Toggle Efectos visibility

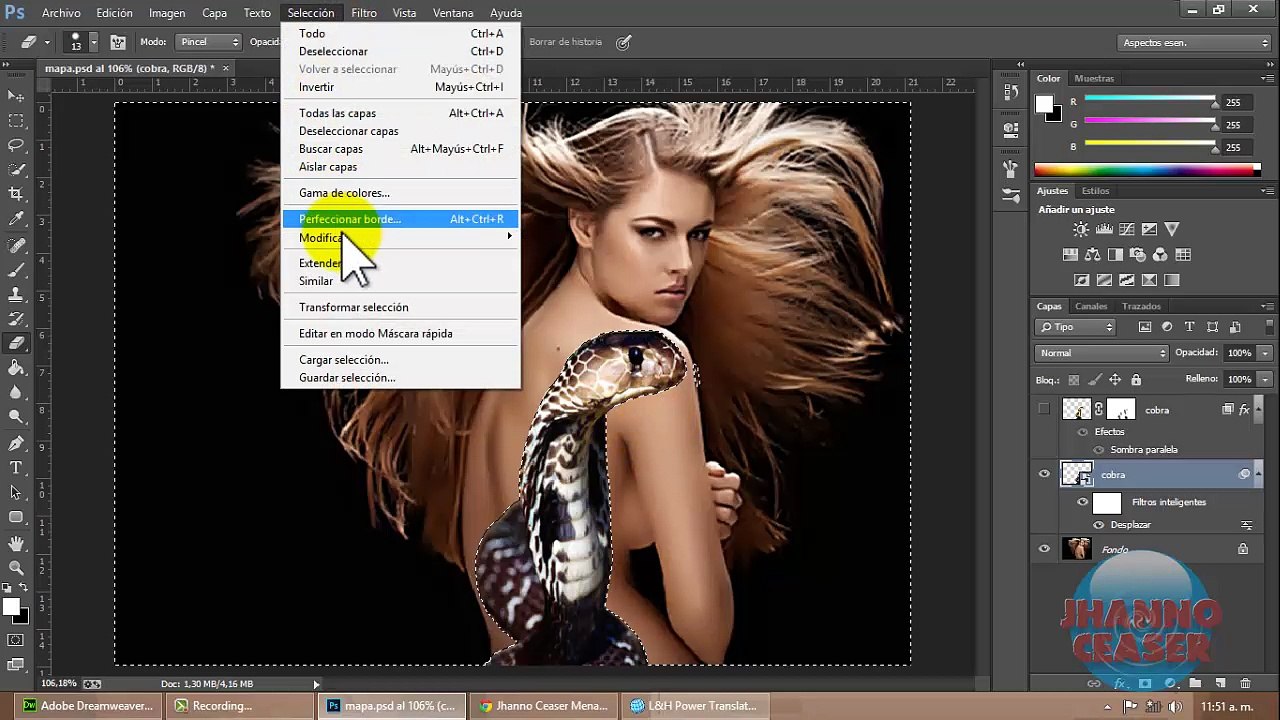tap(1082, 432)
